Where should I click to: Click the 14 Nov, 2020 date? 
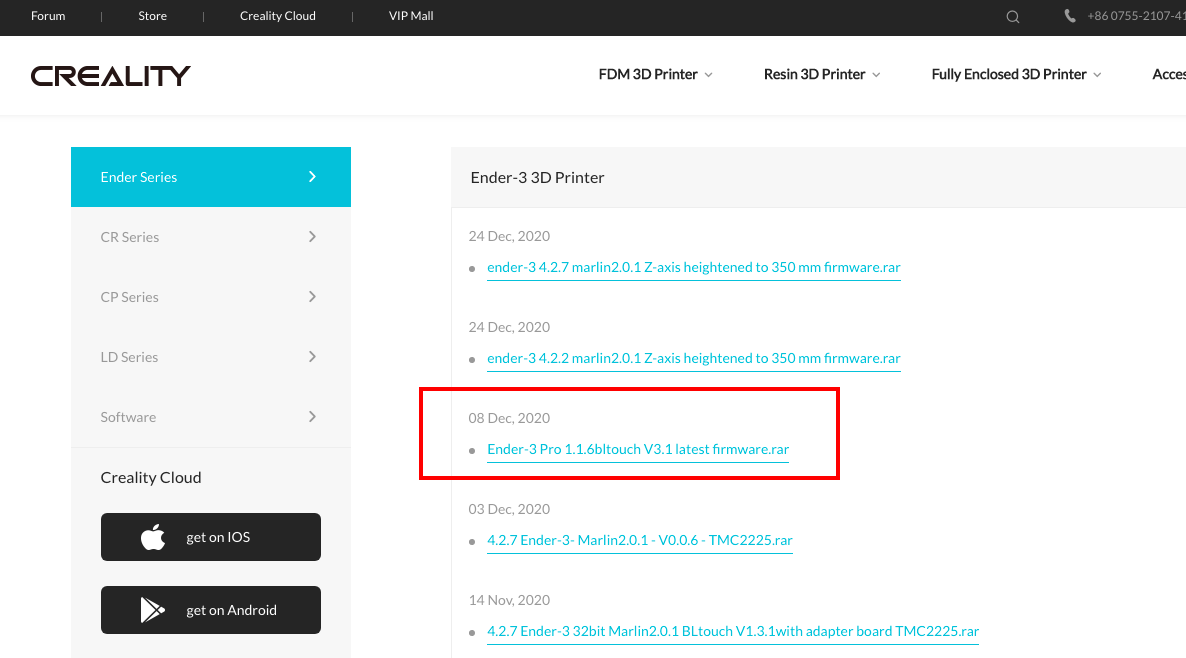(x=509, y=600)
